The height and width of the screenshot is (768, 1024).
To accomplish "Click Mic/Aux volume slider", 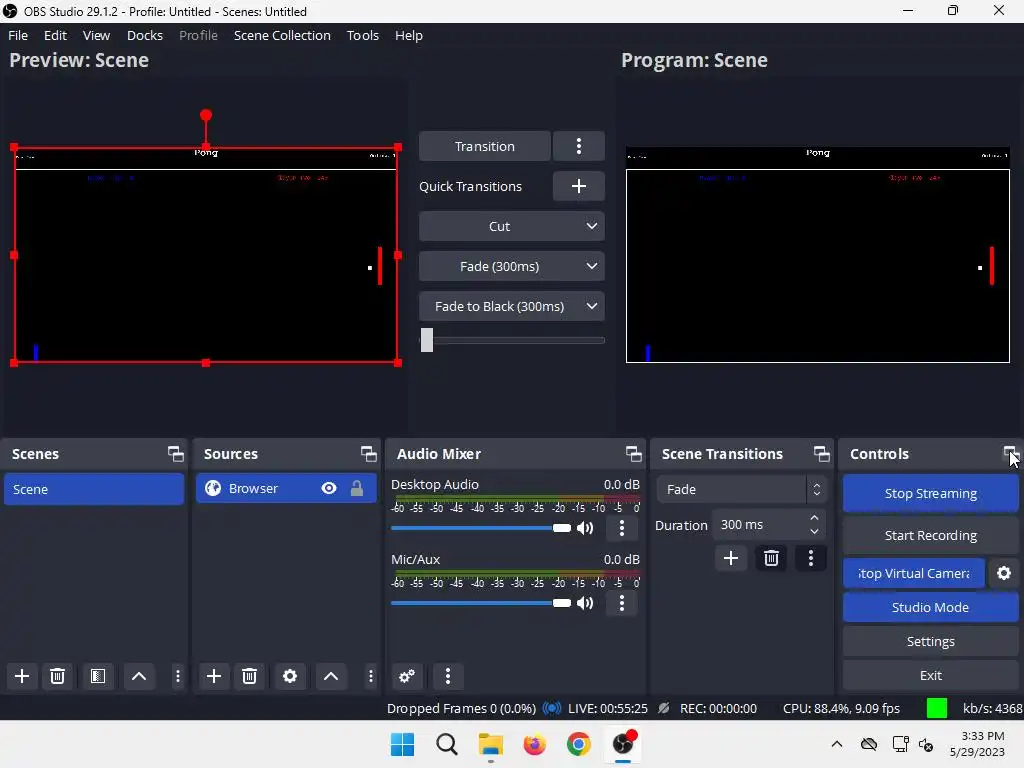I will point(481,603).
